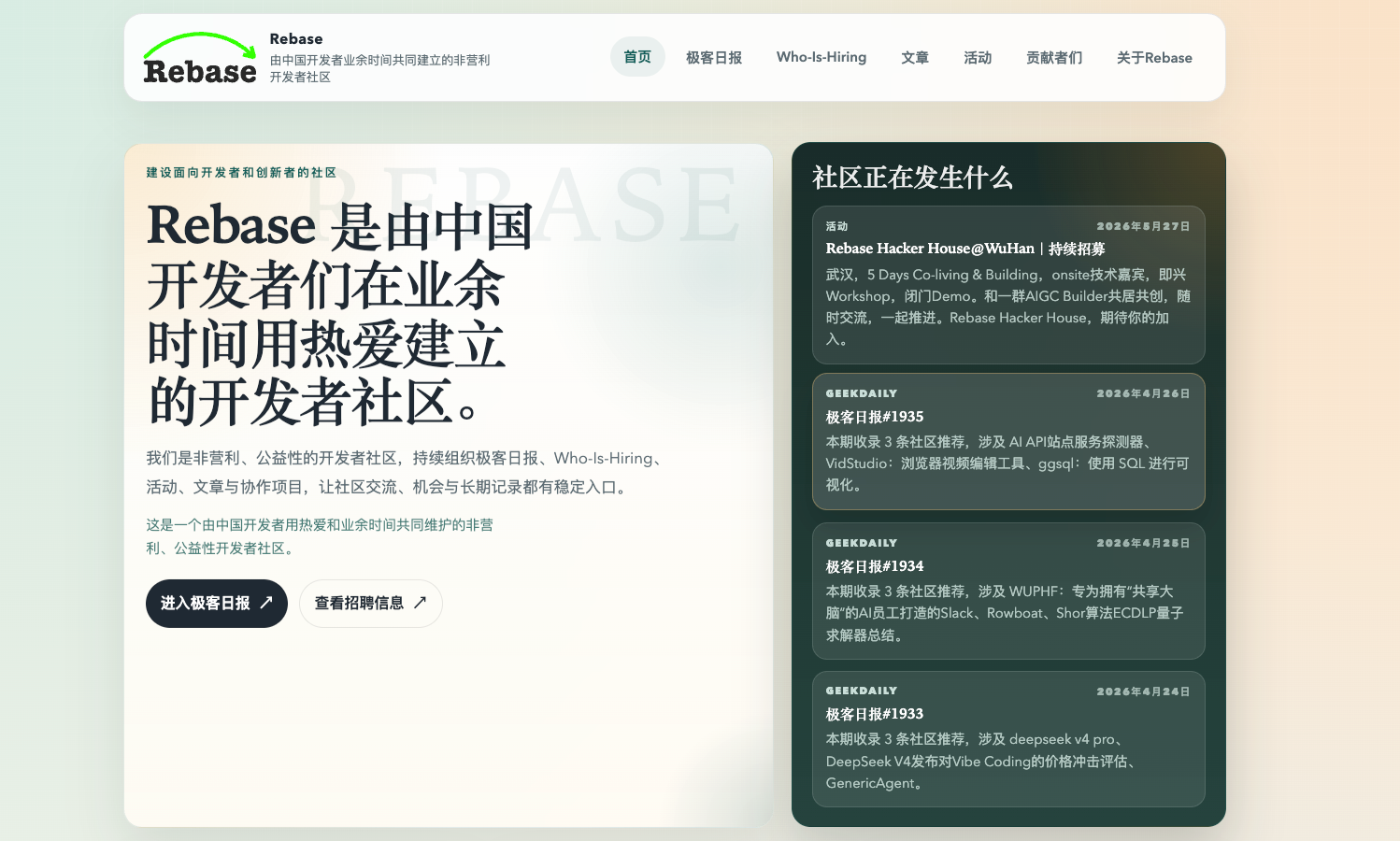Select 文章 in the top navigation

tap(915, 57)
